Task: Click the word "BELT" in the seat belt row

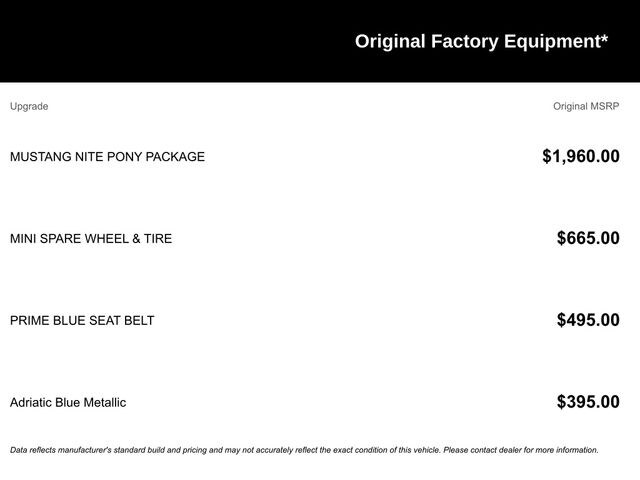Action: coord(138,321)
